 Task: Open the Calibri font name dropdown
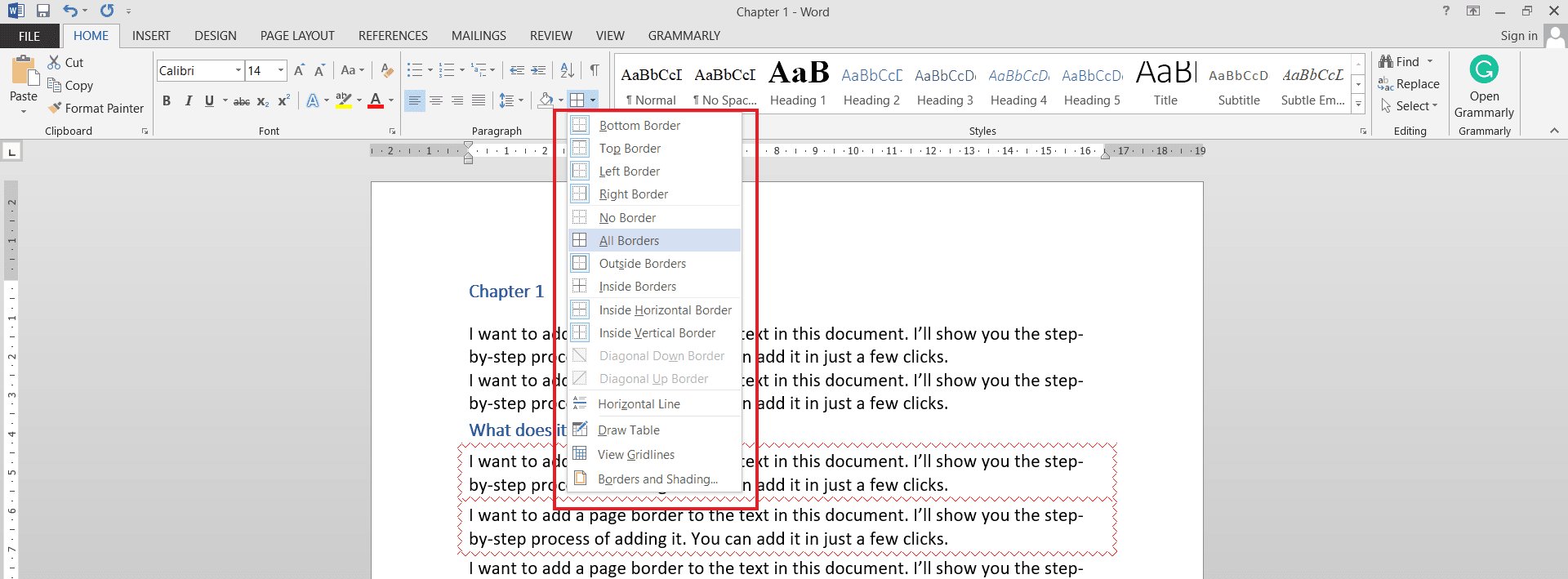(238, 70)
